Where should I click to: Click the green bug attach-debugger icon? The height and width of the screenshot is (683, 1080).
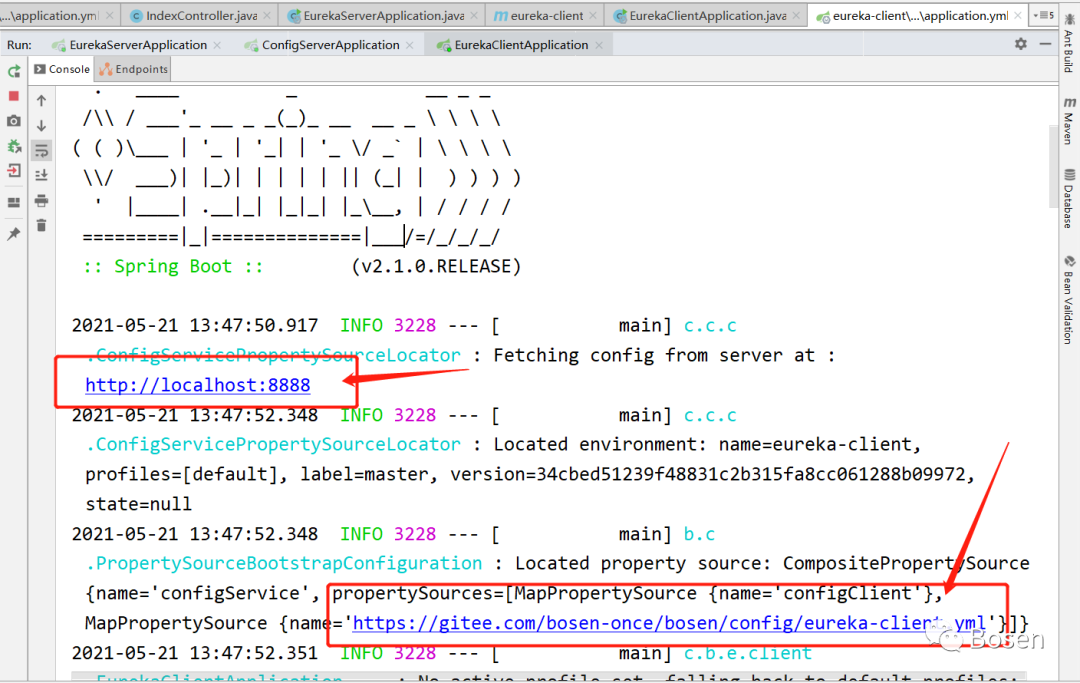[x=14, y=146]
